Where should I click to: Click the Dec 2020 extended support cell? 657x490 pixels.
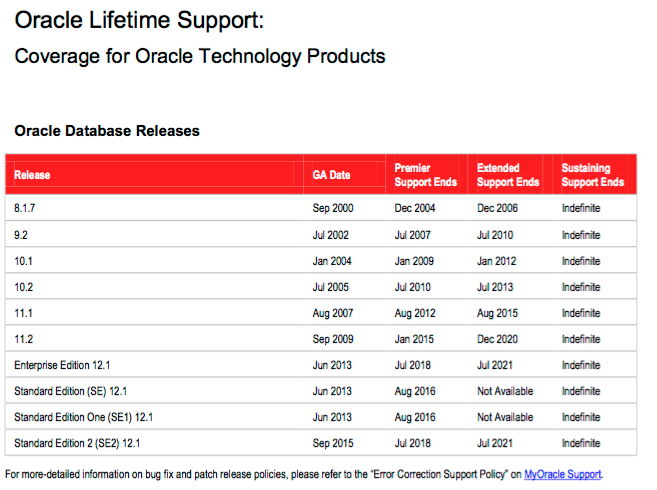pyautogui.click(x=497, y=339)
